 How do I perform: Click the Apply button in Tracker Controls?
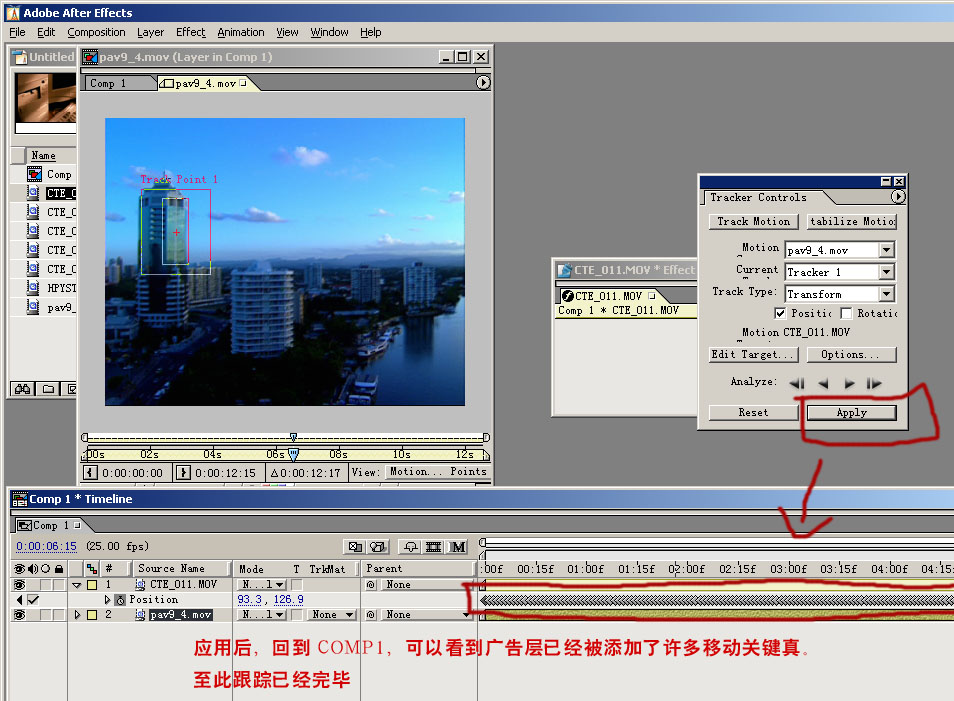point(851,413)
